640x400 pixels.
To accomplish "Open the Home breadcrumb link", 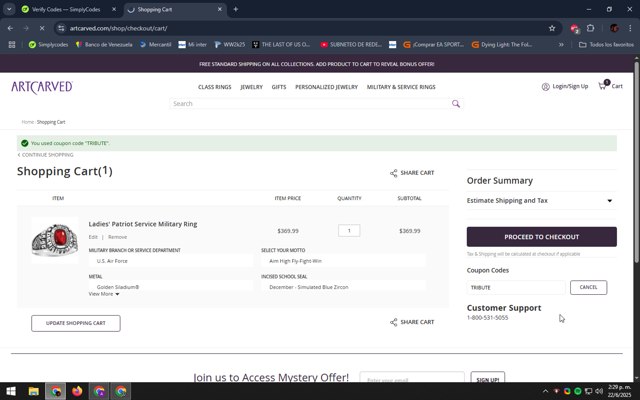I will (x=27, y=122).
